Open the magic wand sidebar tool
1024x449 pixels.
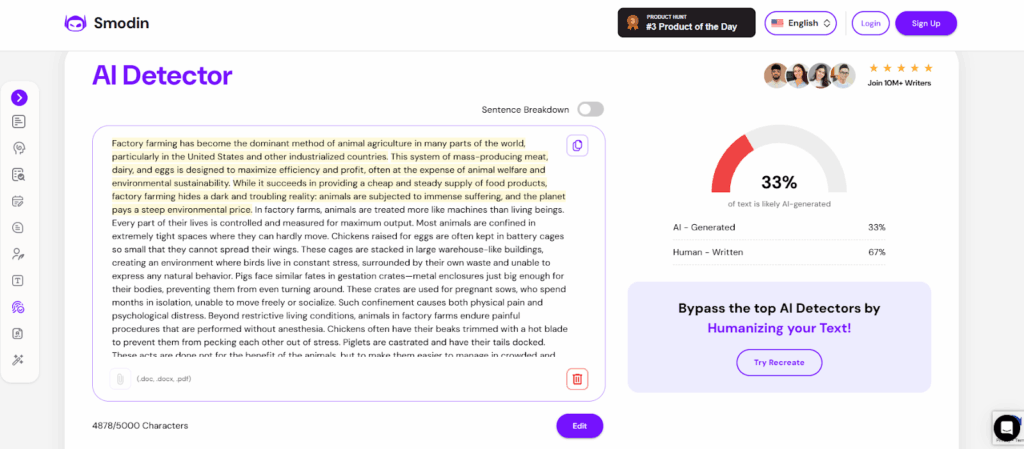pos(19,360)
